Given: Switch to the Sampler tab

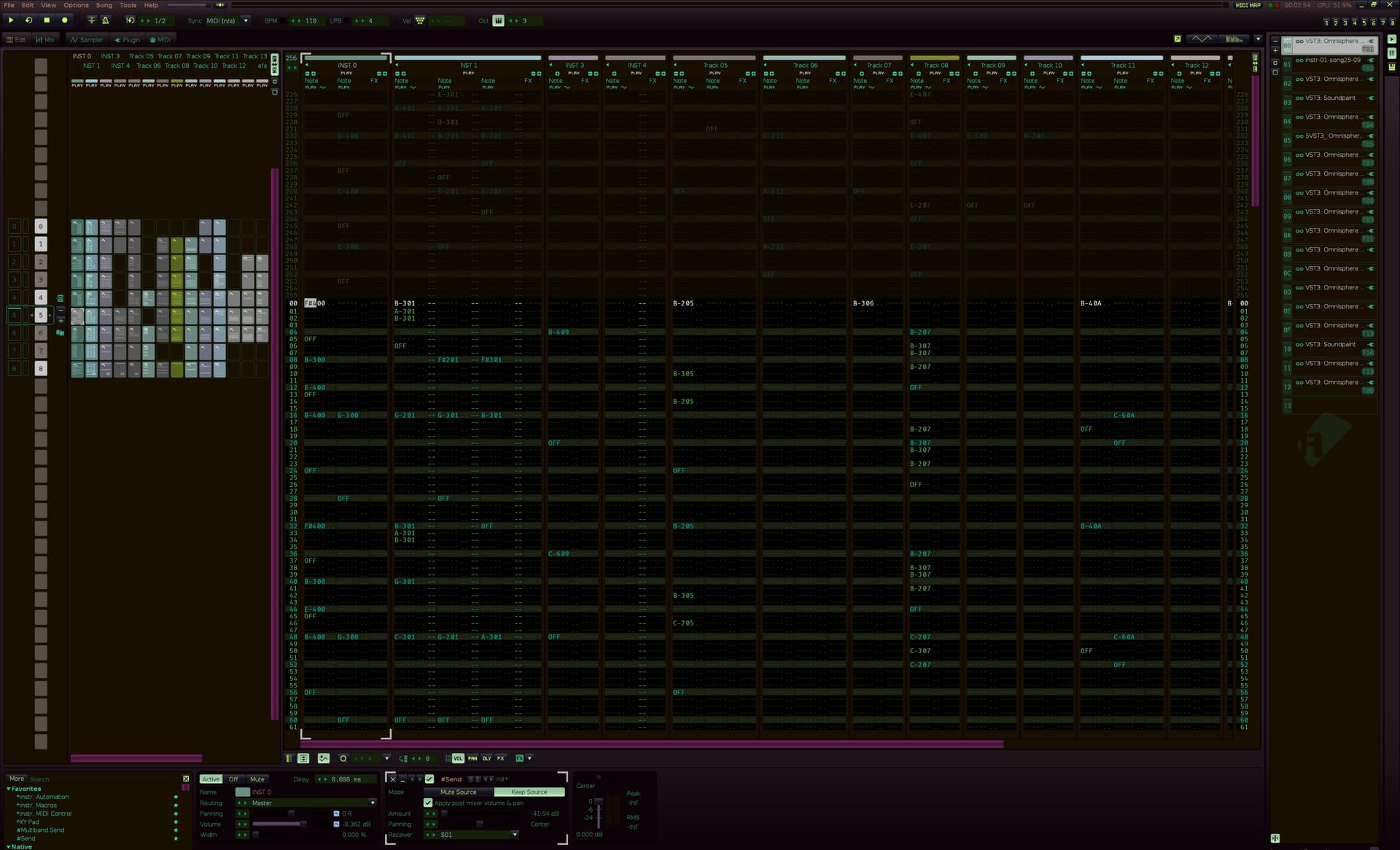Looking at the screenshot, I should coord(86,39).
